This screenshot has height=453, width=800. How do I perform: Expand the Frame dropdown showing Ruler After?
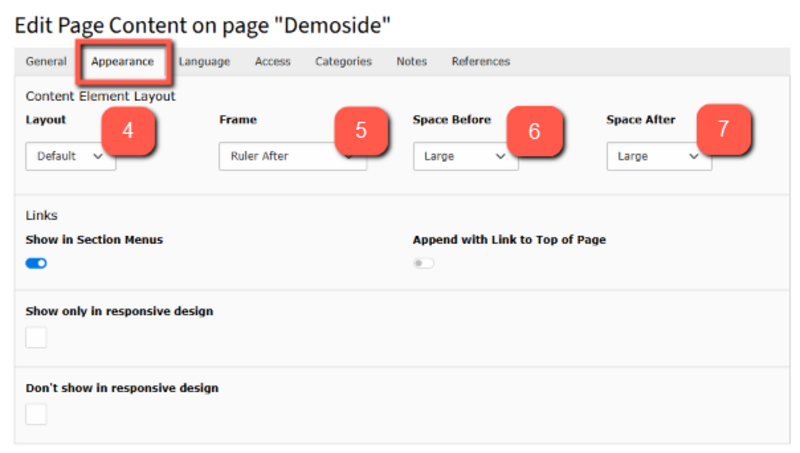coord(280,157)
